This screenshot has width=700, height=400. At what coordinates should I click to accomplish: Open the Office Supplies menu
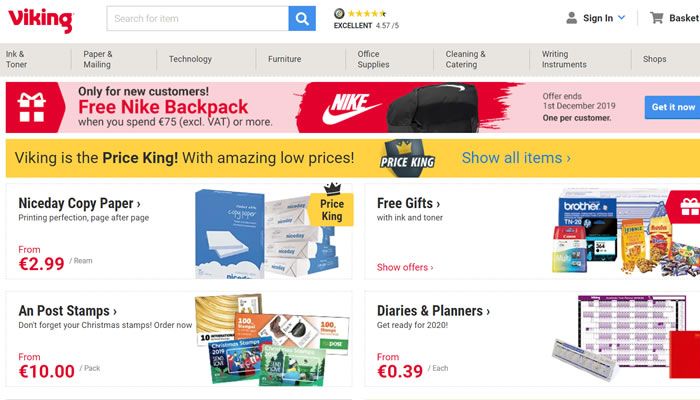[x=373, y=59]
